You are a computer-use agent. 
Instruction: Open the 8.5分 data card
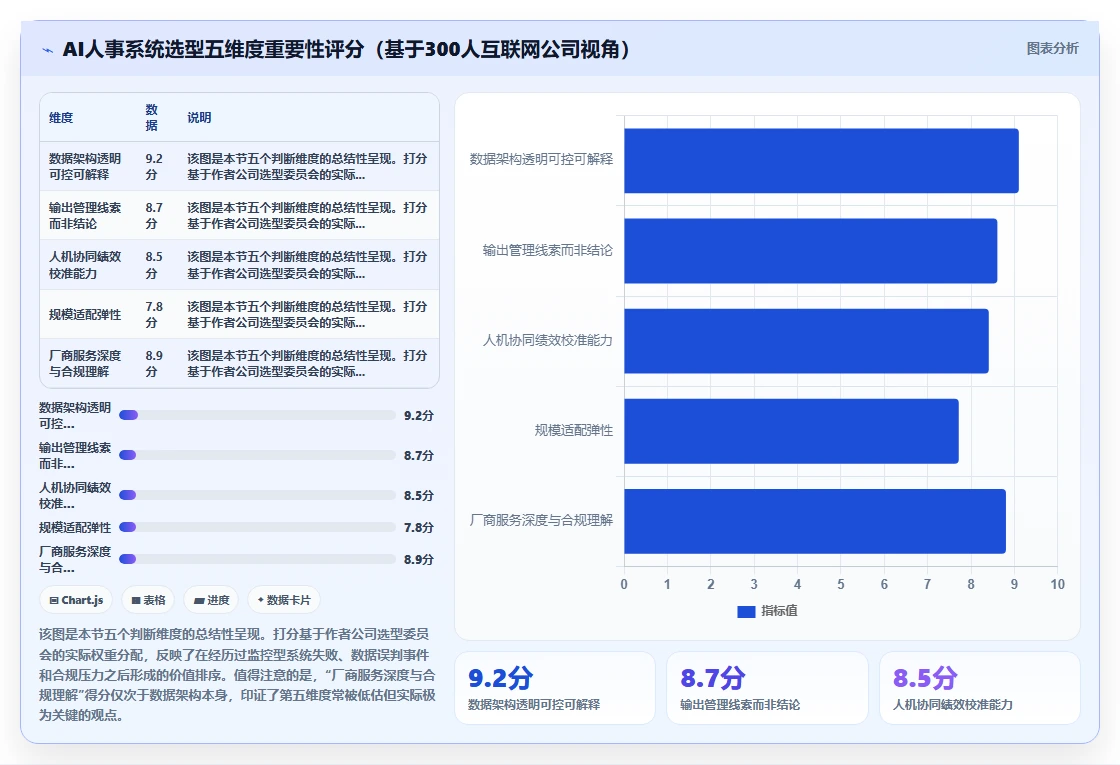point(979,688)
